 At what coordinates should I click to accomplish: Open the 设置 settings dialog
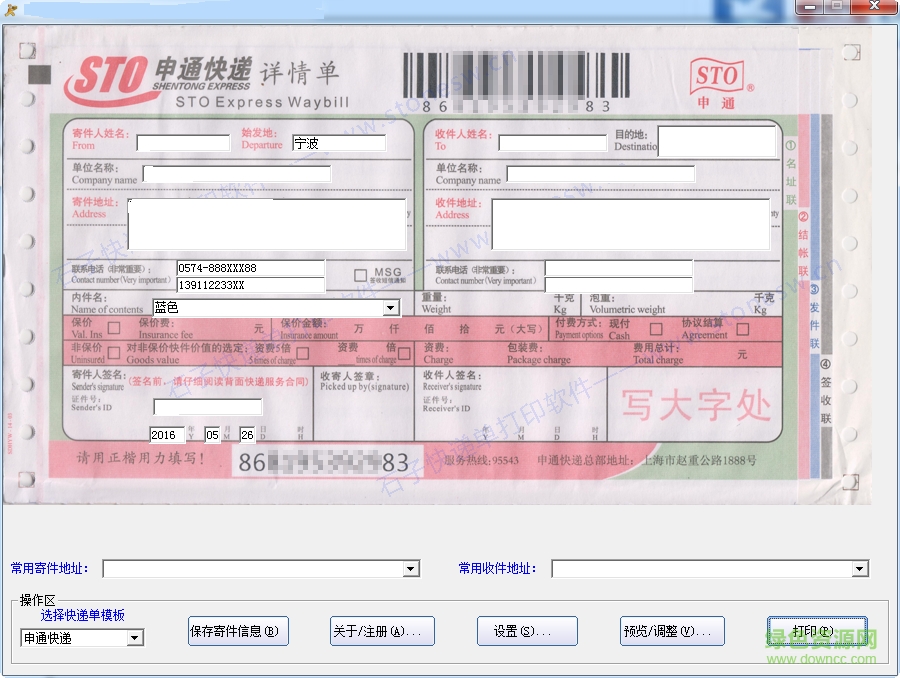click(527, 631)
